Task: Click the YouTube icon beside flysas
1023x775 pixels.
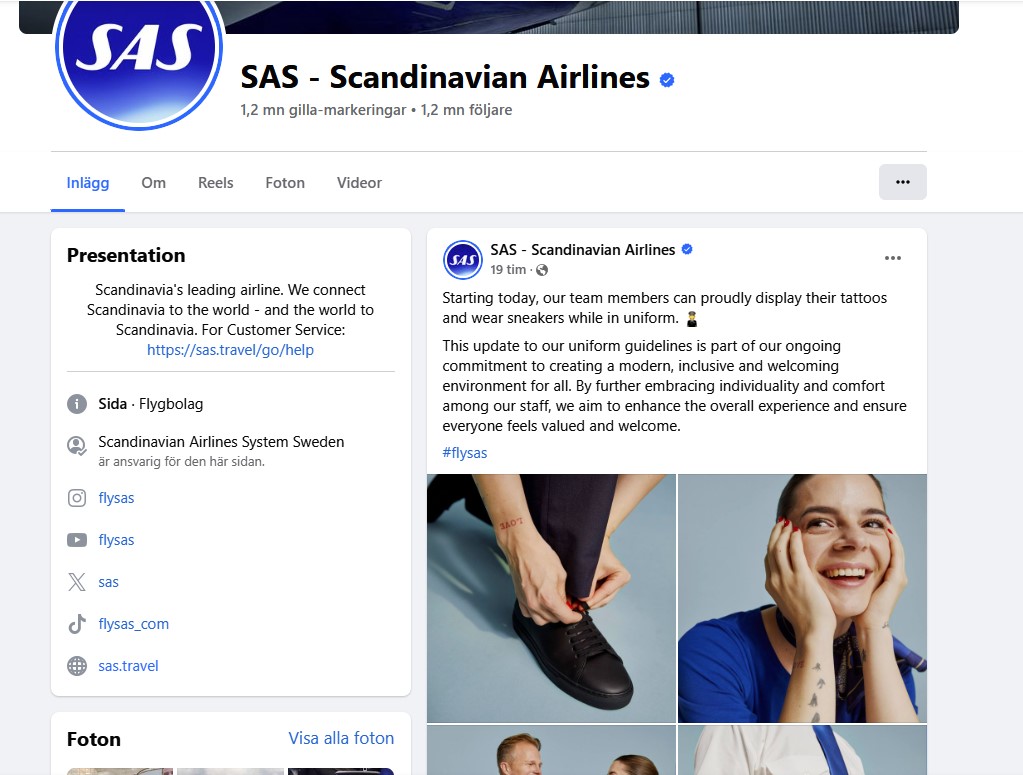Action: coord(77,540)
